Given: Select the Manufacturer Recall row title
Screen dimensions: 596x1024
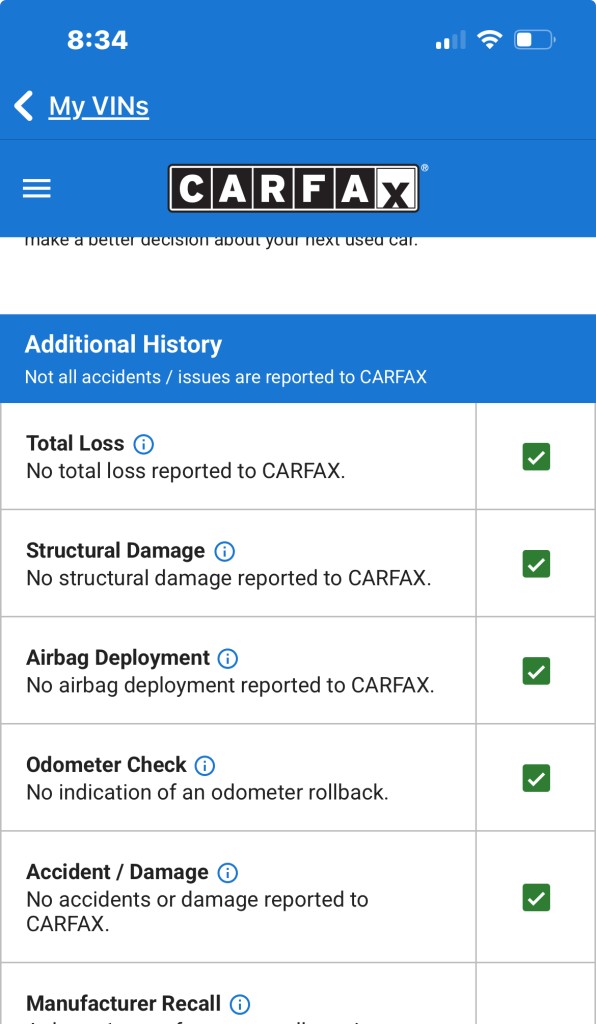Looking at the screenshot, I should point(123,1003).
